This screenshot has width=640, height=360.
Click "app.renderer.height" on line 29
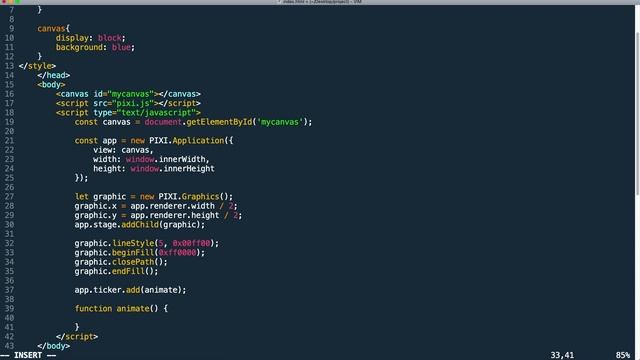pos(175,216)
